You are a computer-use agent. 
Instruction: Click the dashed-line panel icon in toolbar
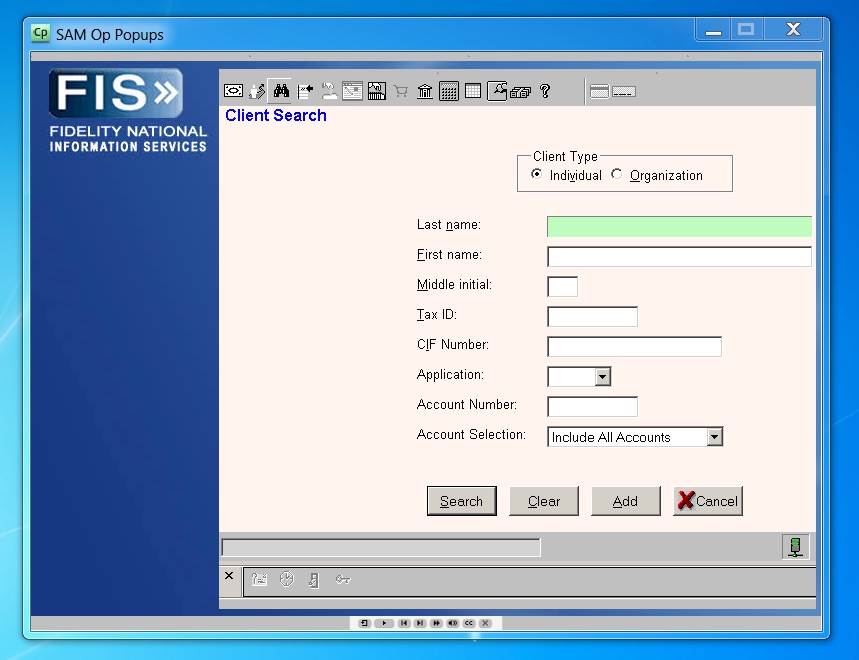[623, 91]
